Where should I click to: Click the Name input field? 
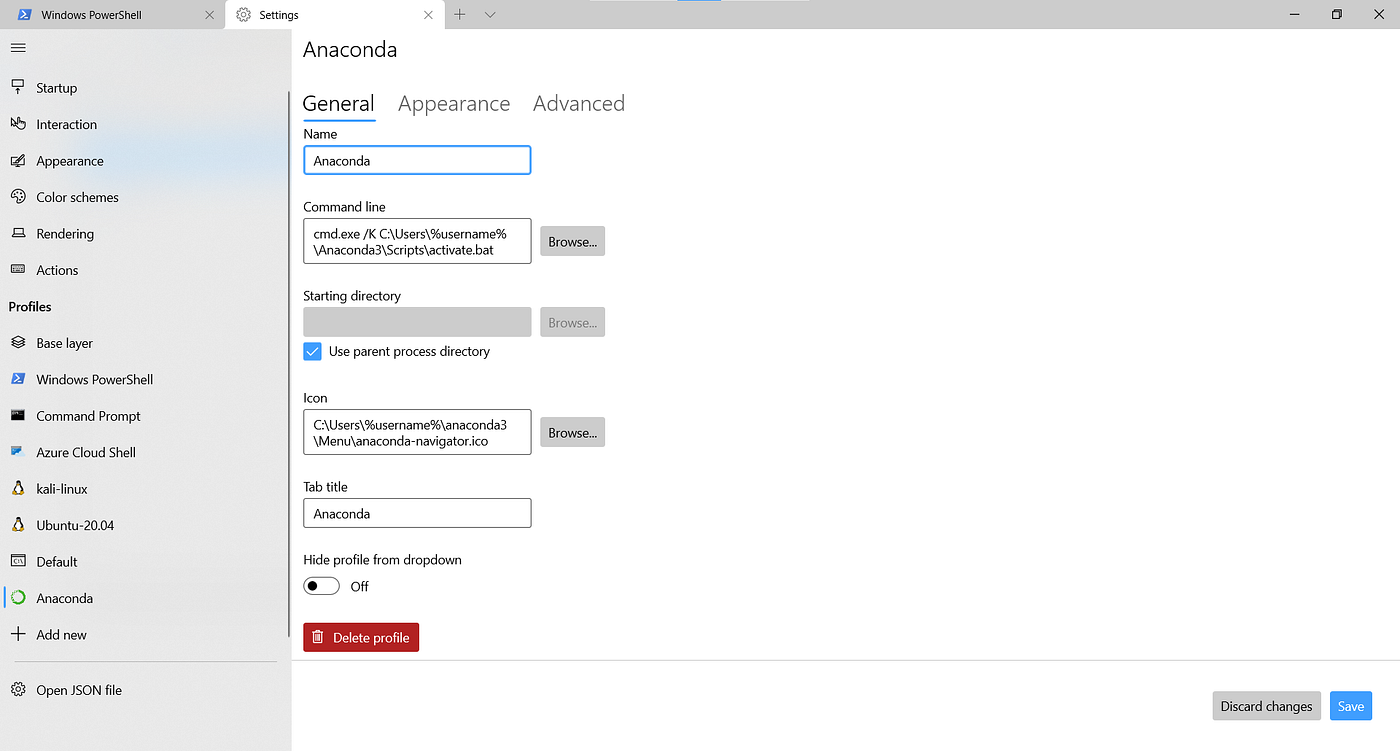coord(417,160)
